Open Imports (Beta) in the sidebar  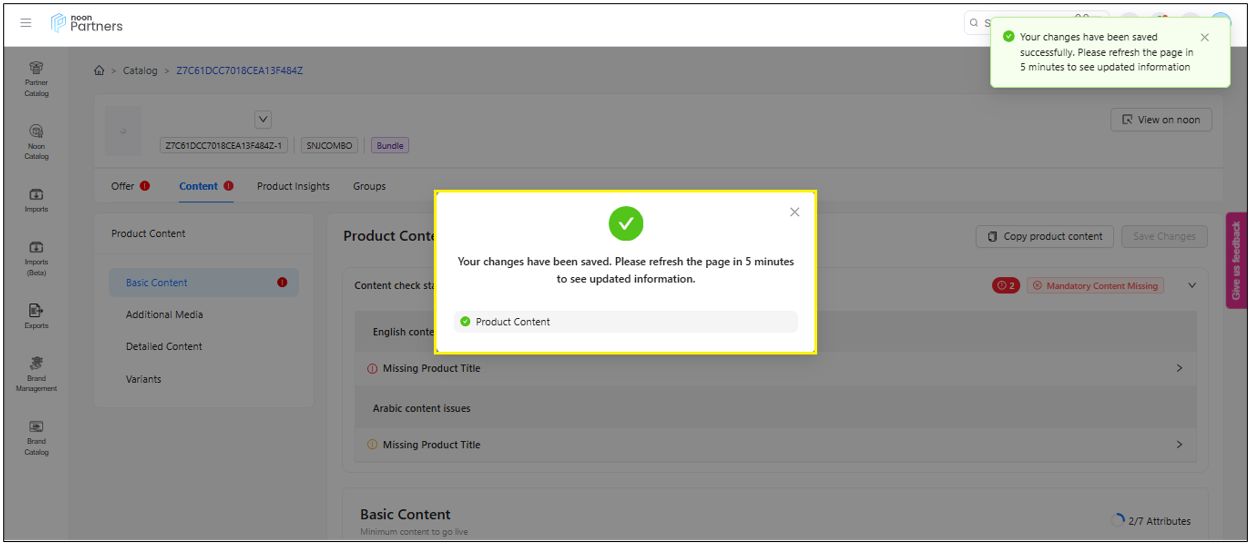36,257
